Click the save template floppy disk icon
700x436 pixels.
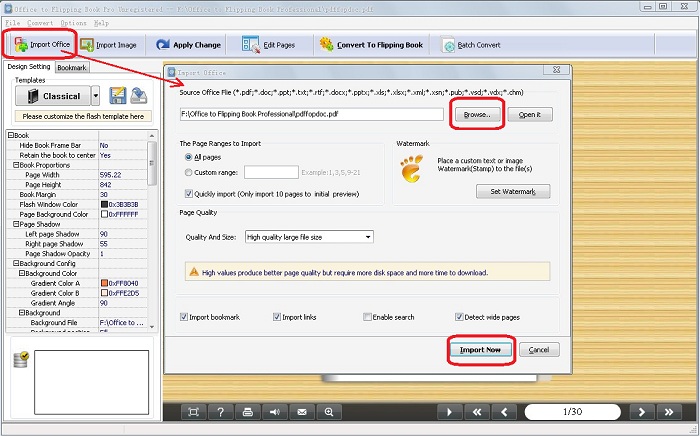coord(117,96)
